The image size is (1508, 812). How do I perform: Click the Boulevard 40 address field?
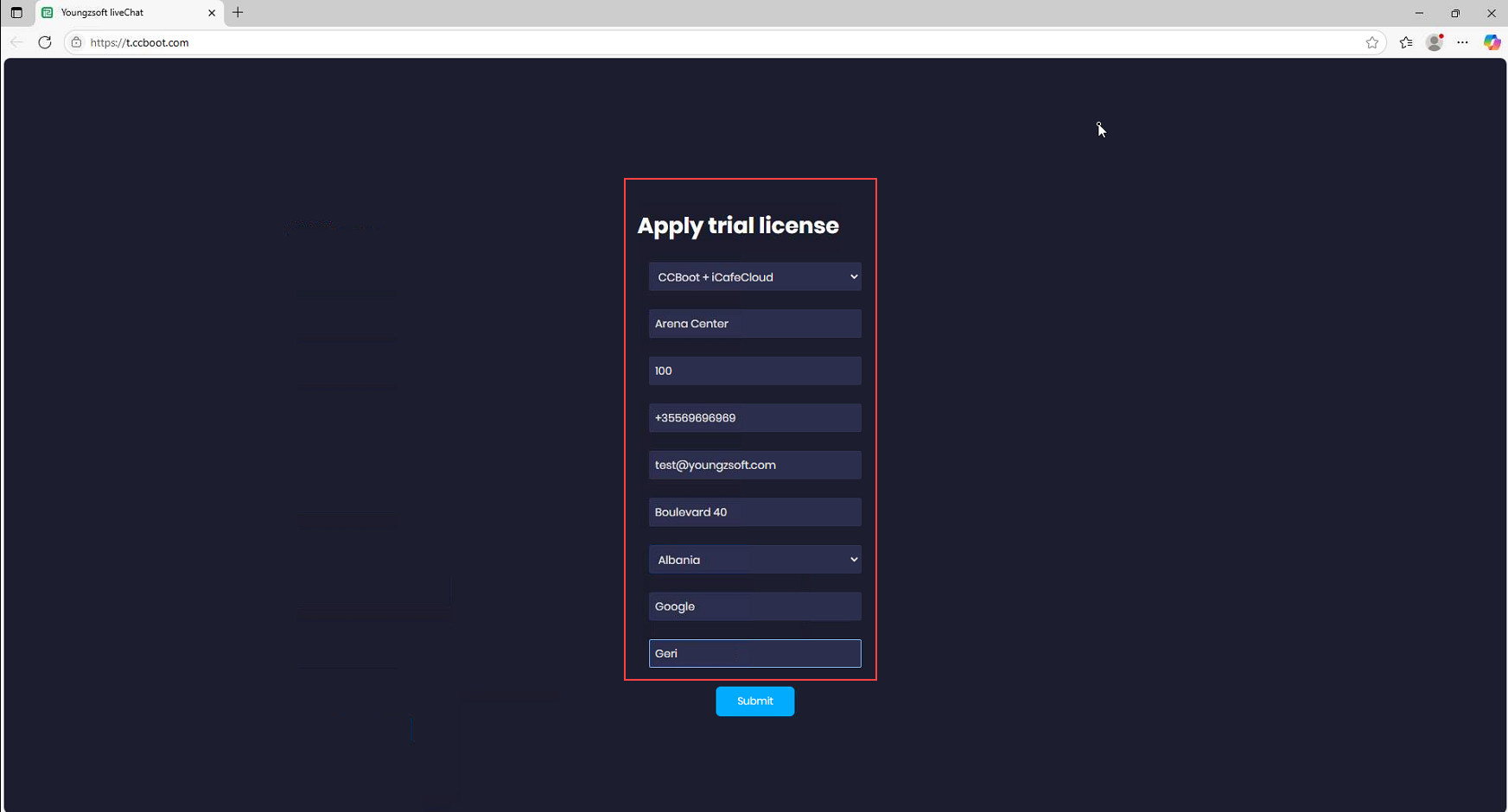click(x=754, y=512)
